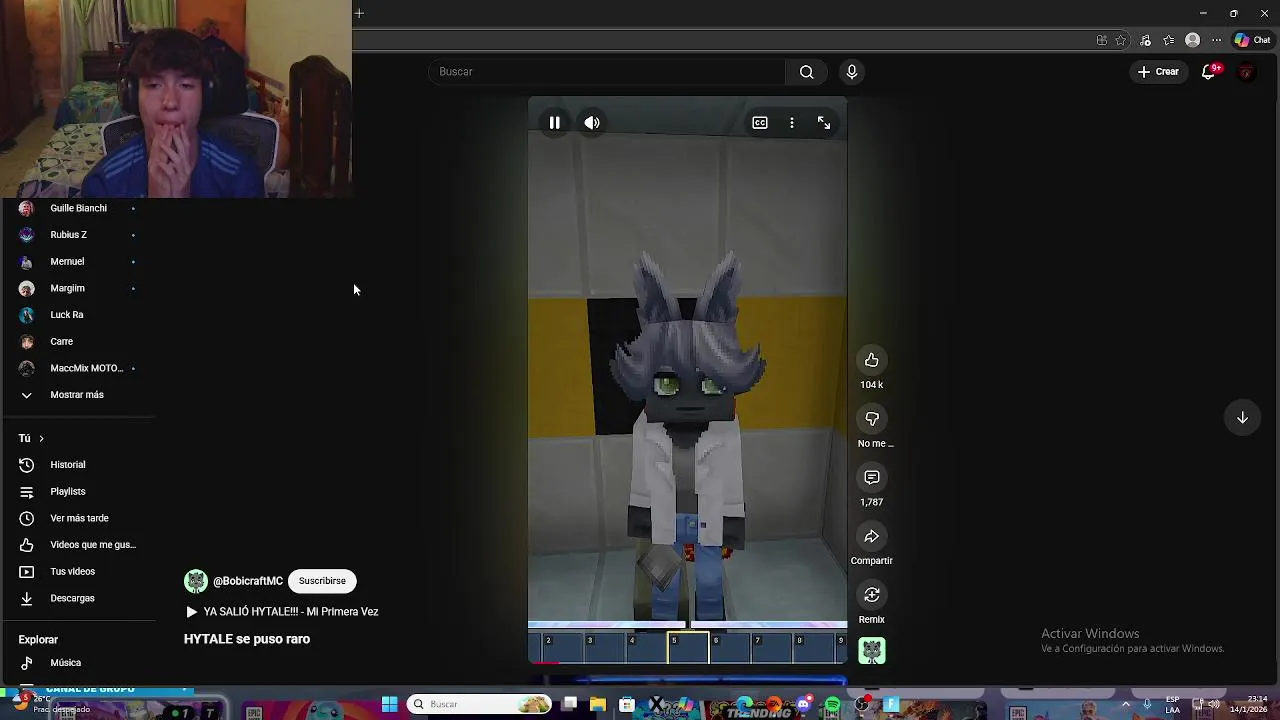This screenshot has width=1280, height=720.
Task: Open Copilot Chat in the browser
Action: click(x=1252, y=40)
